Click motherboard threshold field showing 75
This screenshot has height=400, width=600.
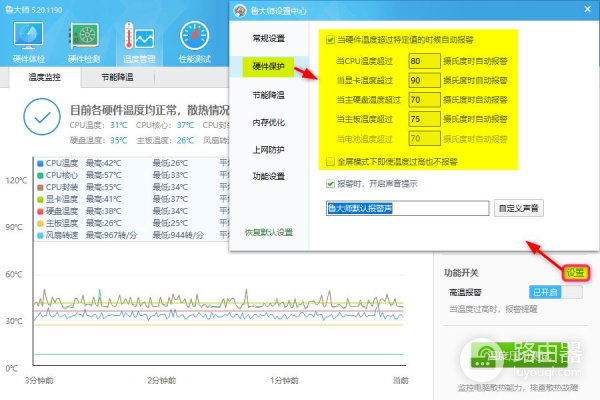point(424,119)
